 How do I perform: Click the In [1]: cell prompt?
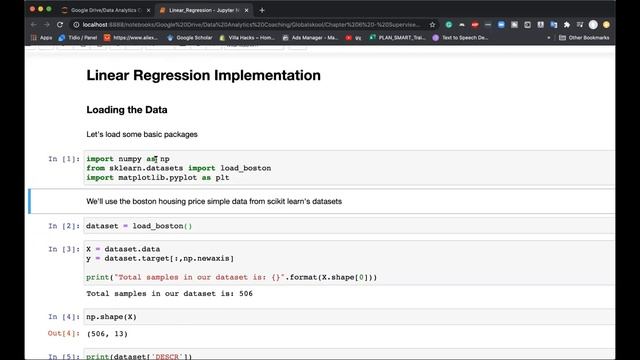[64, 159]
